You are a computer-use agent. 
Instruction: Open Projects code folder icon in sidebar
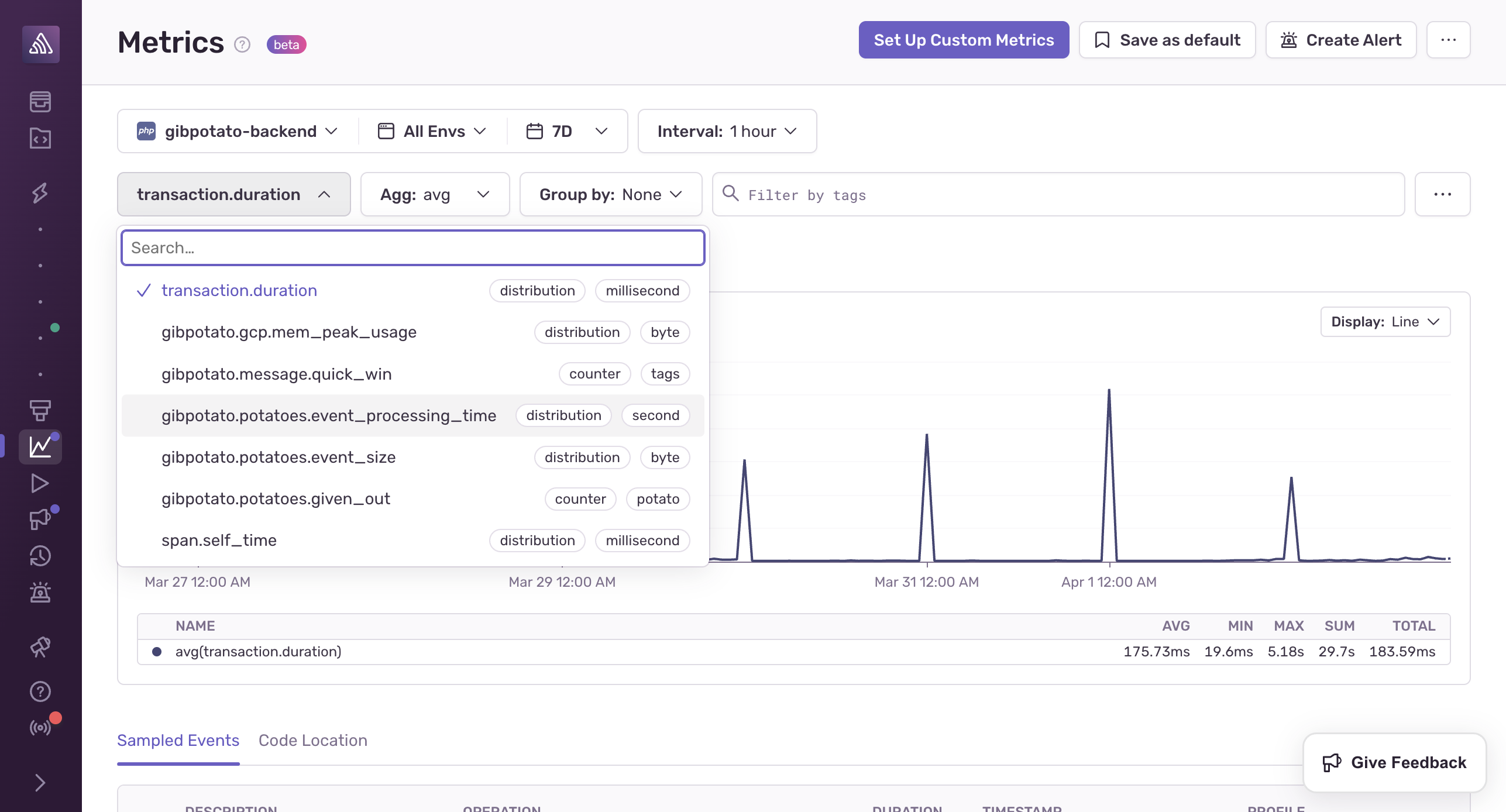tap(40, 139)
